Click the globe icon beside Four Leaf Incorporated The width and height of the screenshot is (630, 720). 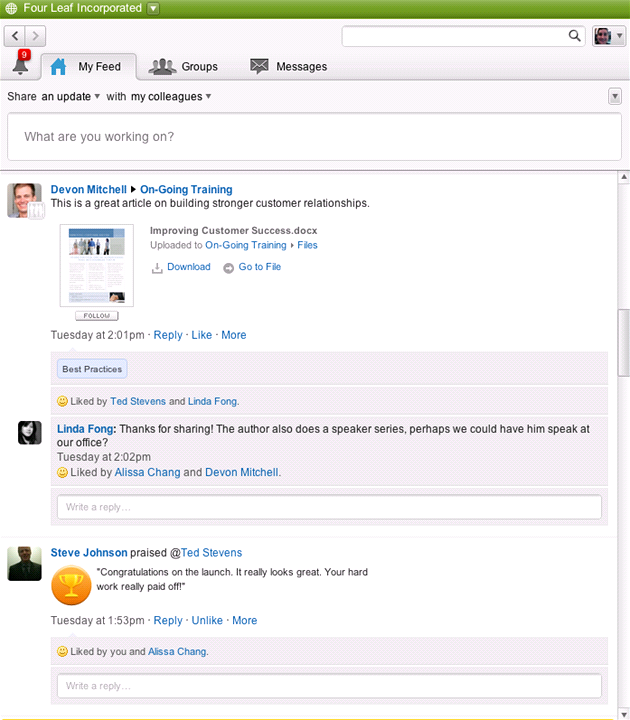[11, 8]
